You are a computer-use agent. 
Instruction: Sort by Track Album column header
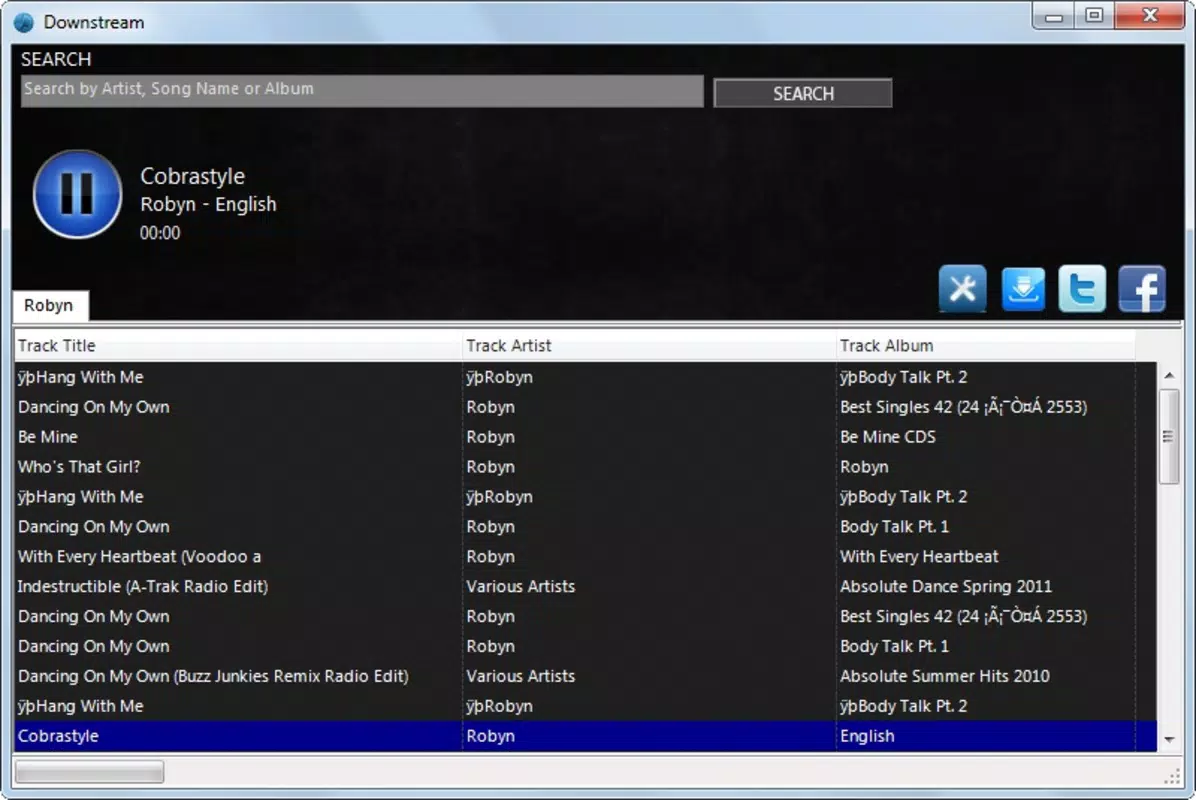985,345
